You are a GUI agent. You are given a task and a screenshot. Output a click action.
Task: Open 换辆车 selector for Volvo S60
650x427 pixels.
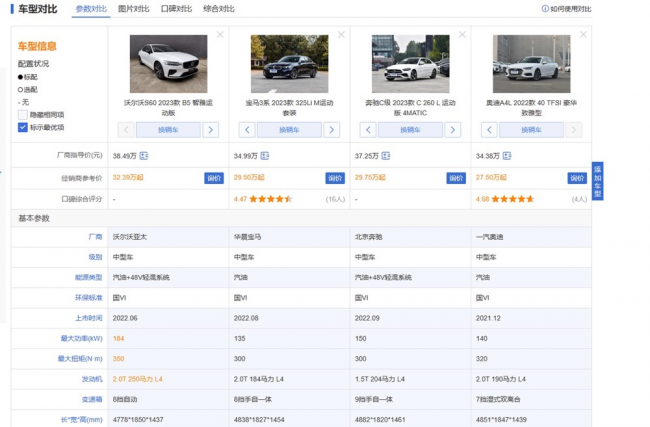tap(169, 130)
